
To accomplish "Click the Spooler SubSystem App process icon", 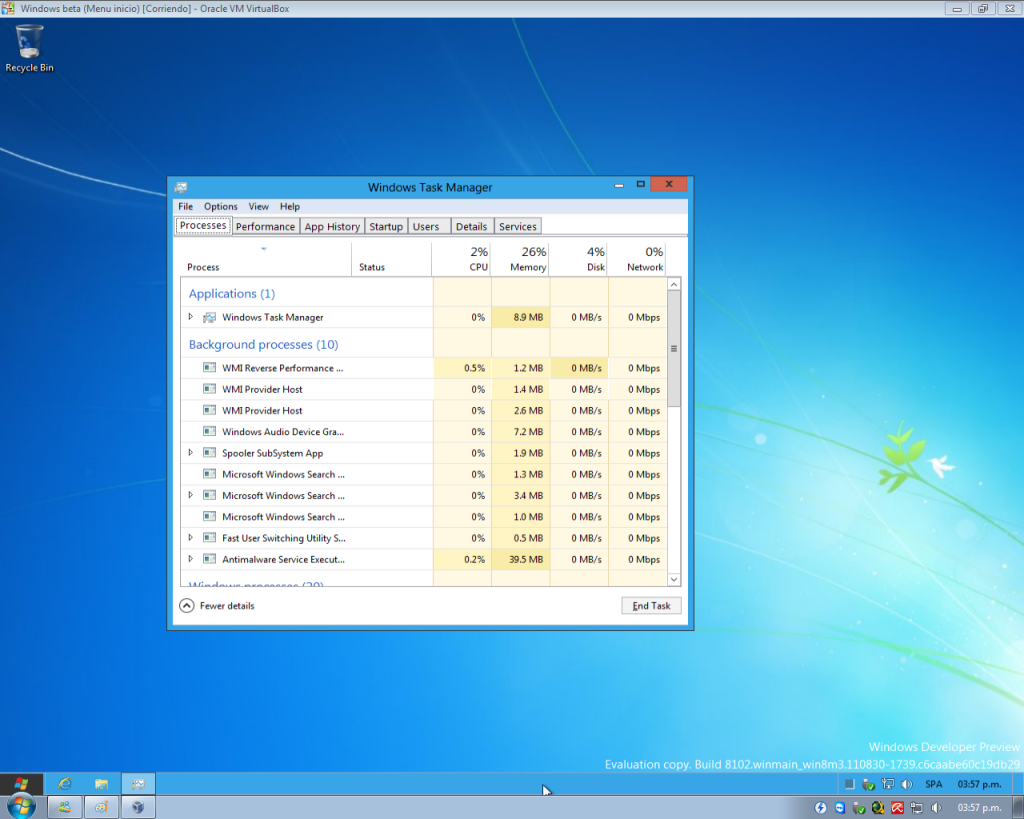I will (x=210, y=453).
